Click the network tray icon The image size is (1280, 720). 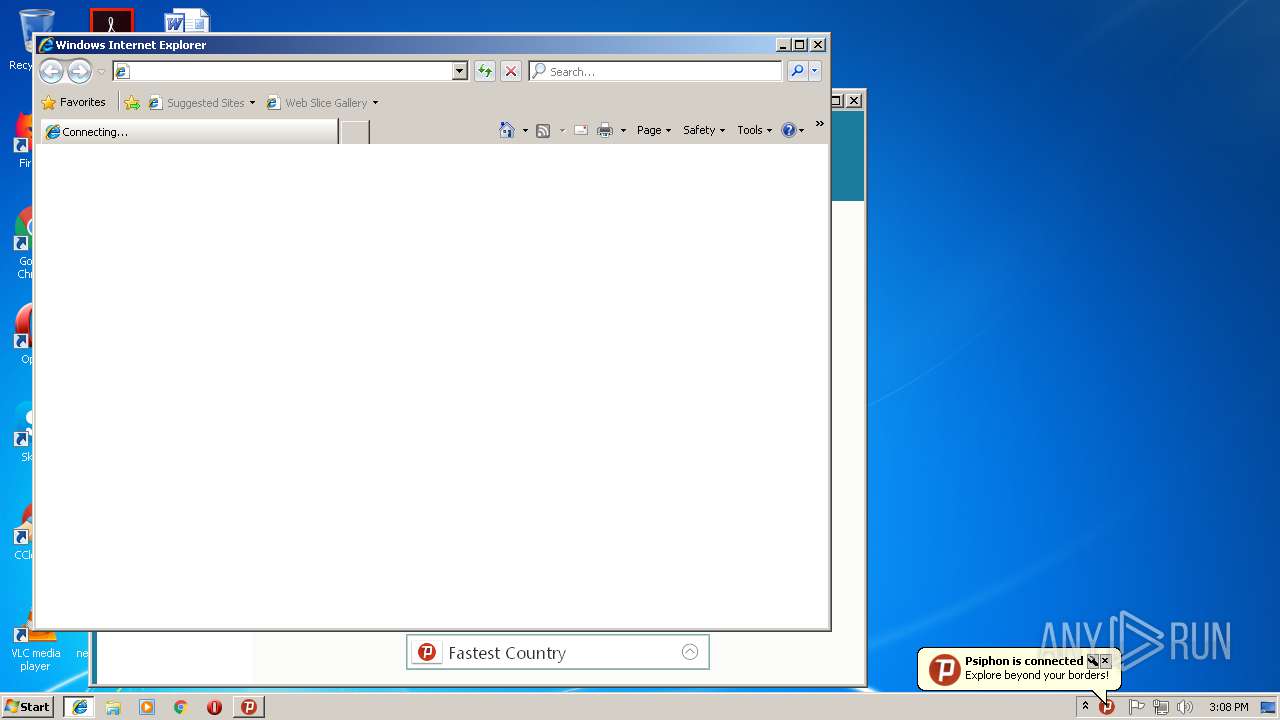pos(1160,707)
